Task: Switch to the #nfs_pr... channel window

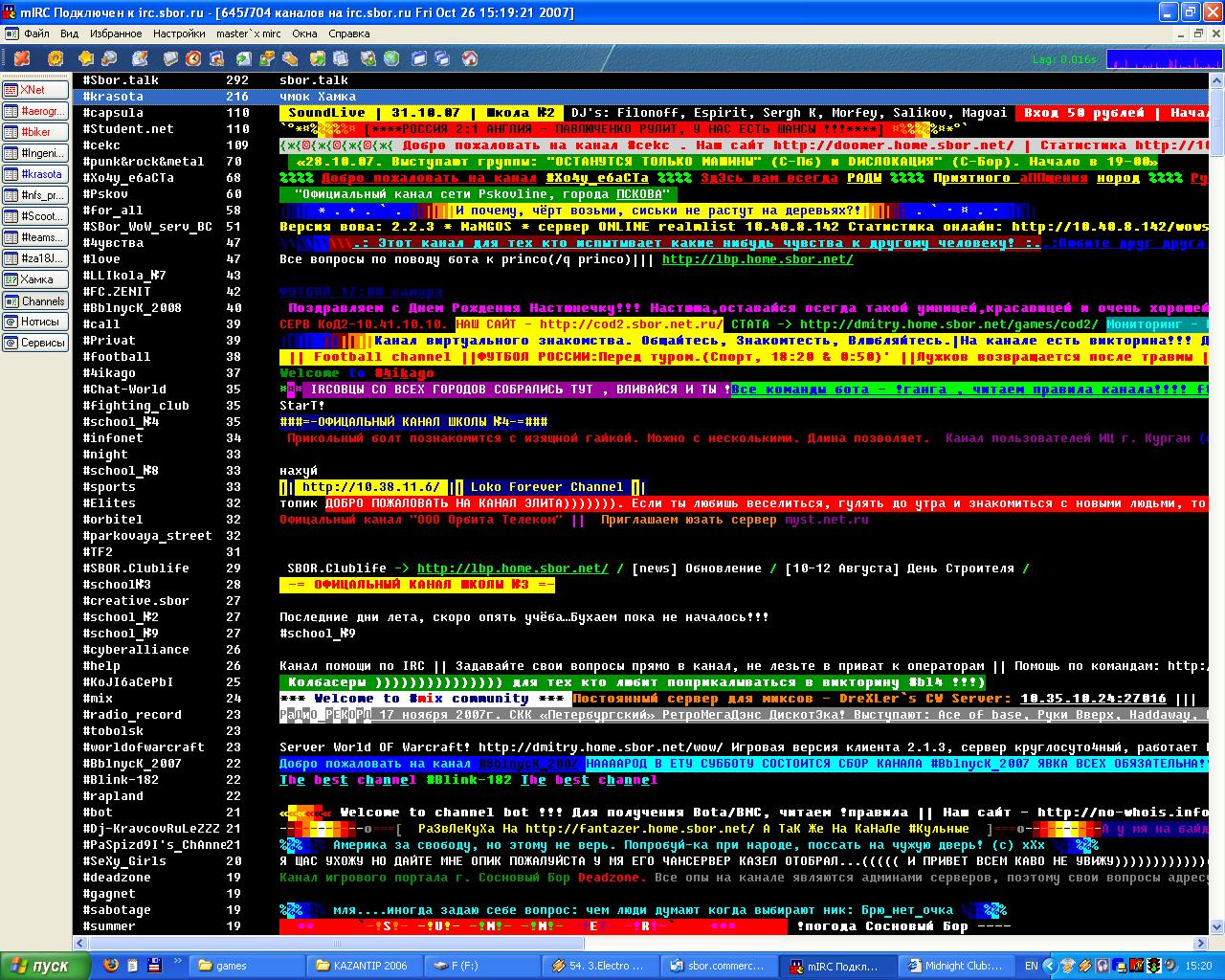Action: [x=35, y=195]
